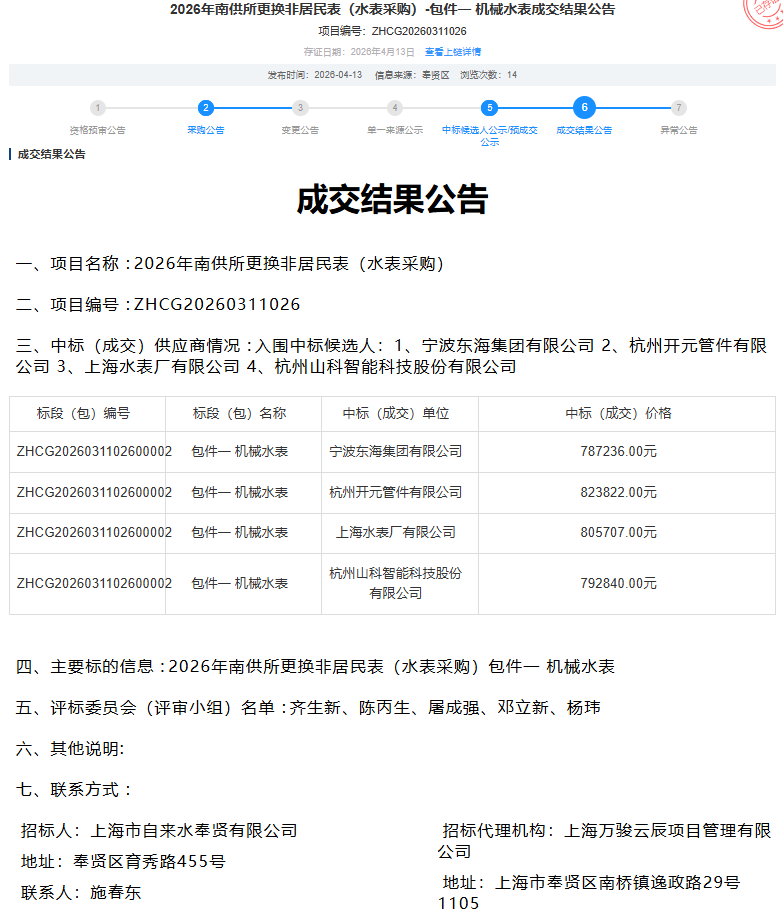Click the blue step 5 circle
This screenshot has height=914, width=783.
(489, 108)
